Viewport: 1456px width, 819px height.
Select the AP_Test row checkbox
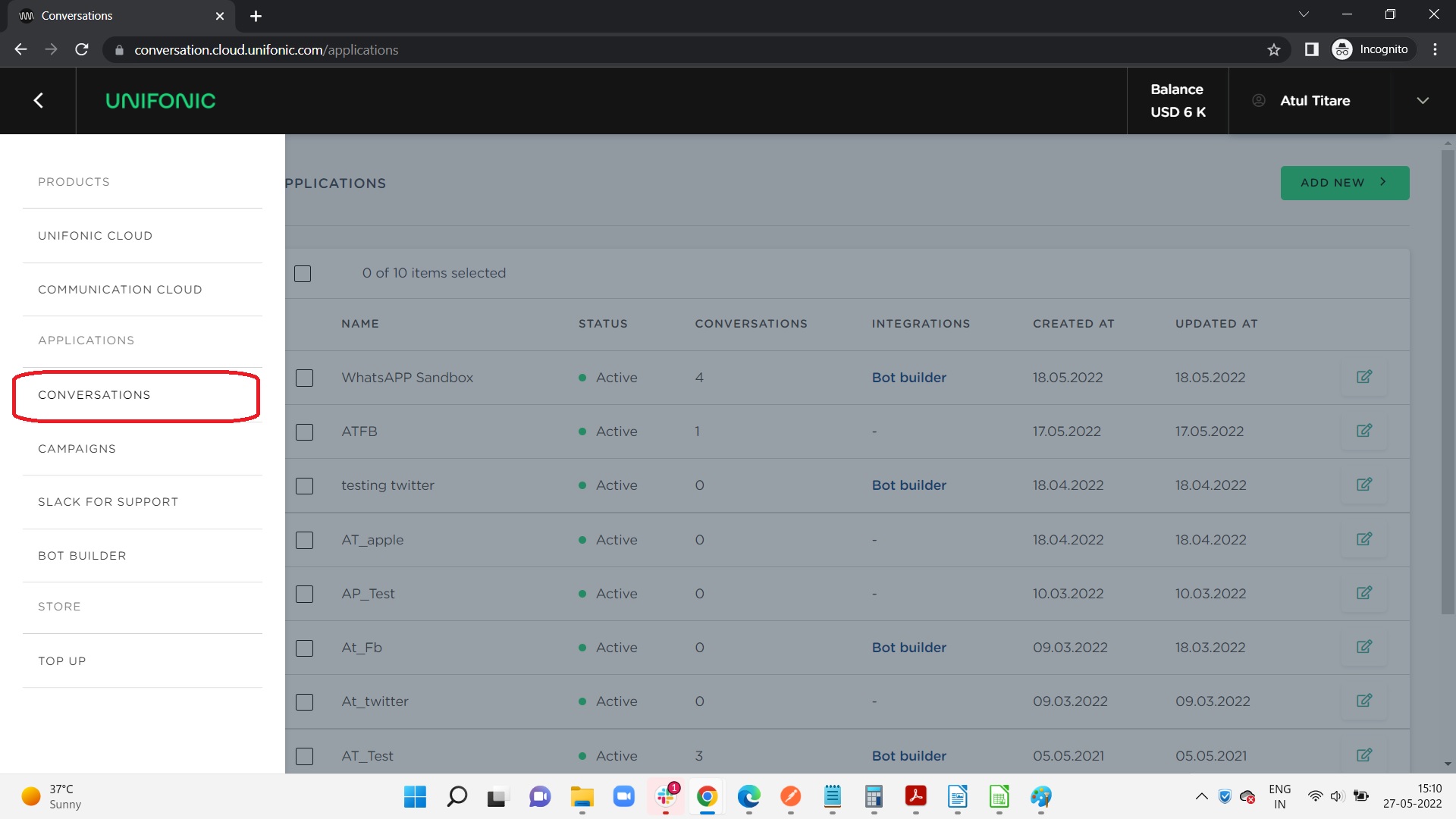(304, 594)
